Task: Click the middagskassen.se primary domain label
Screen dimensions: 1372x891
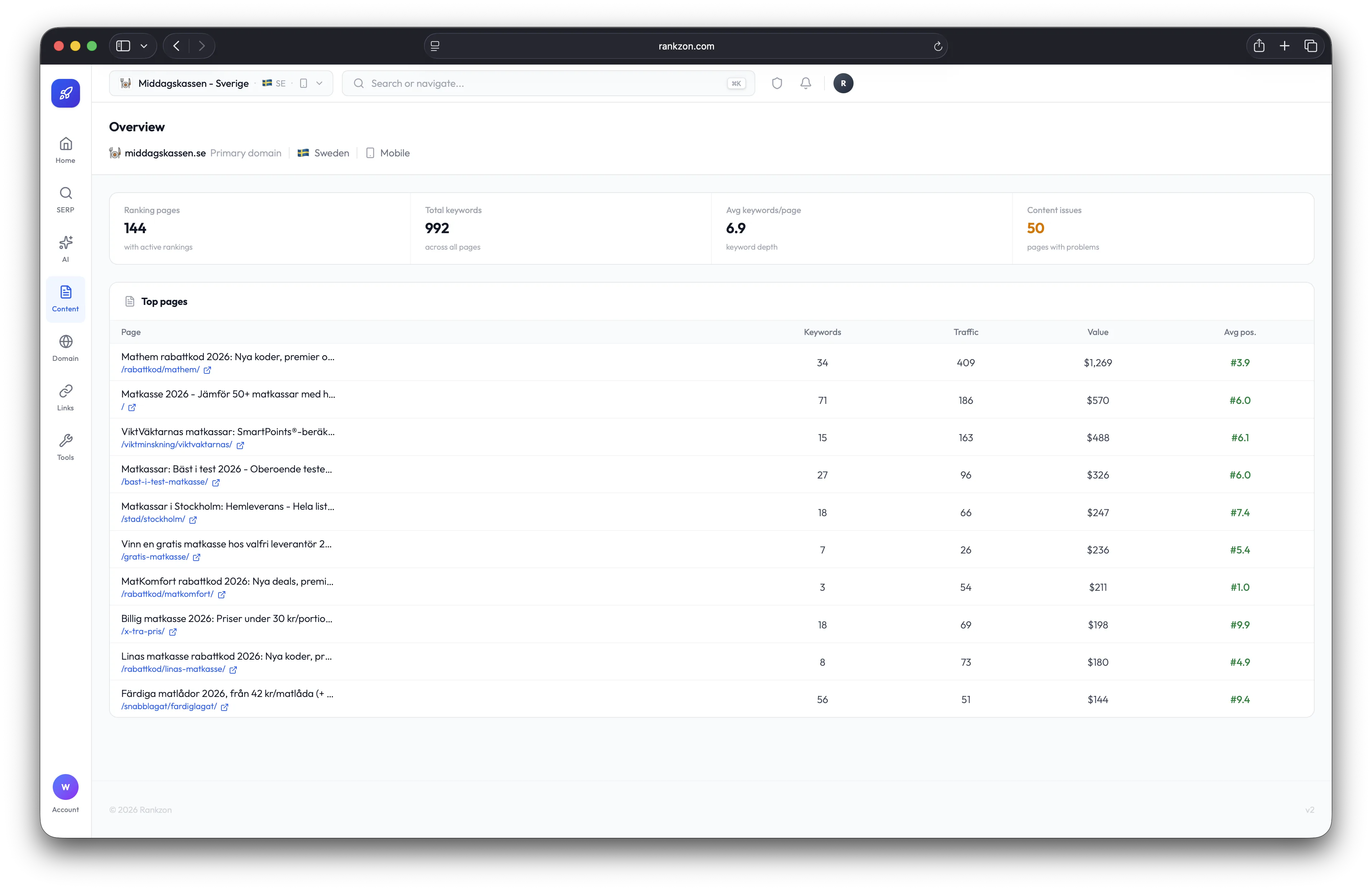Action: click(x=165, y=153)
